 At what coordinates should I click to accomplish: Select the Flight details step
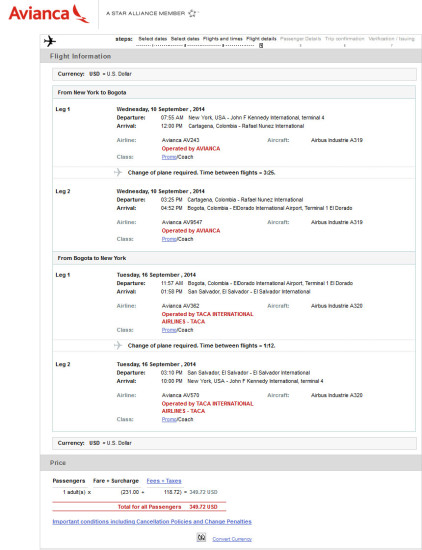click(261, 39)
